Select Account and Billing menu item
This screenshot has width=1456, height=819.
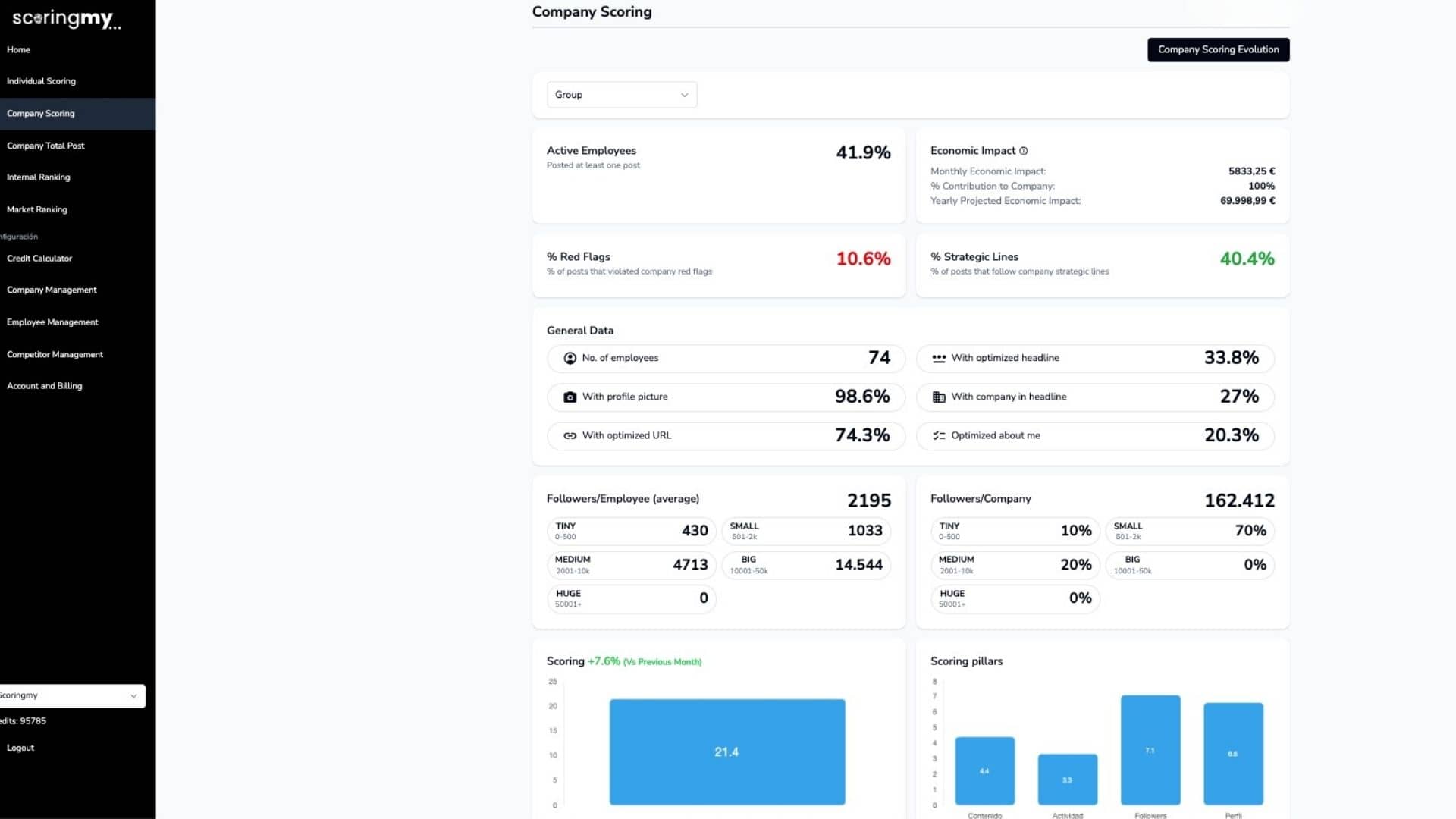[x=44, y=386]
